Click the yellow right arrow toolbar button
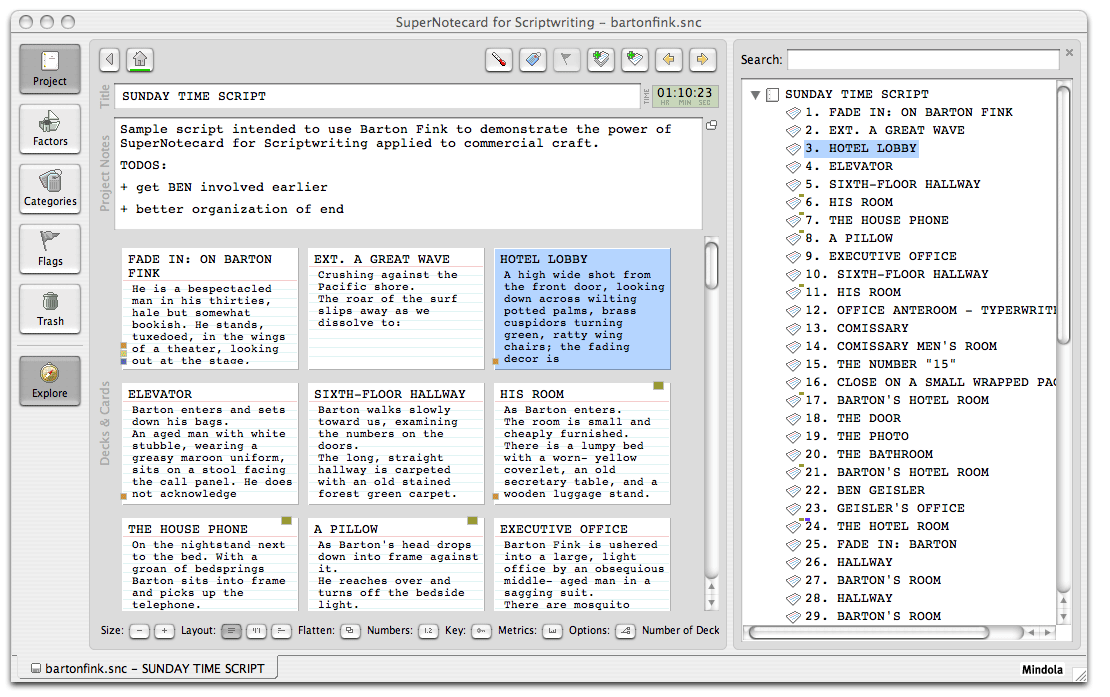The width and height of the screenshot is (1110, 697). click(702, 59)
